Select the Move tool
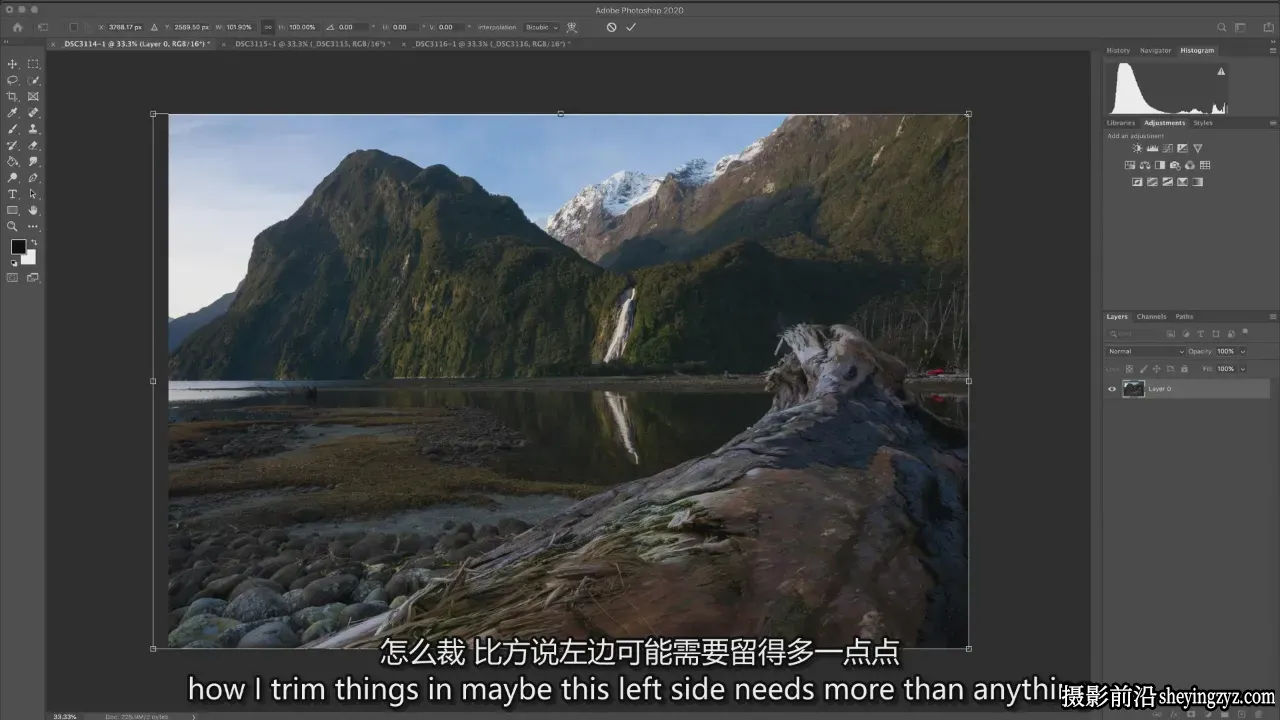This screenshot has width=1280, height=720. (x=13, y=64)
